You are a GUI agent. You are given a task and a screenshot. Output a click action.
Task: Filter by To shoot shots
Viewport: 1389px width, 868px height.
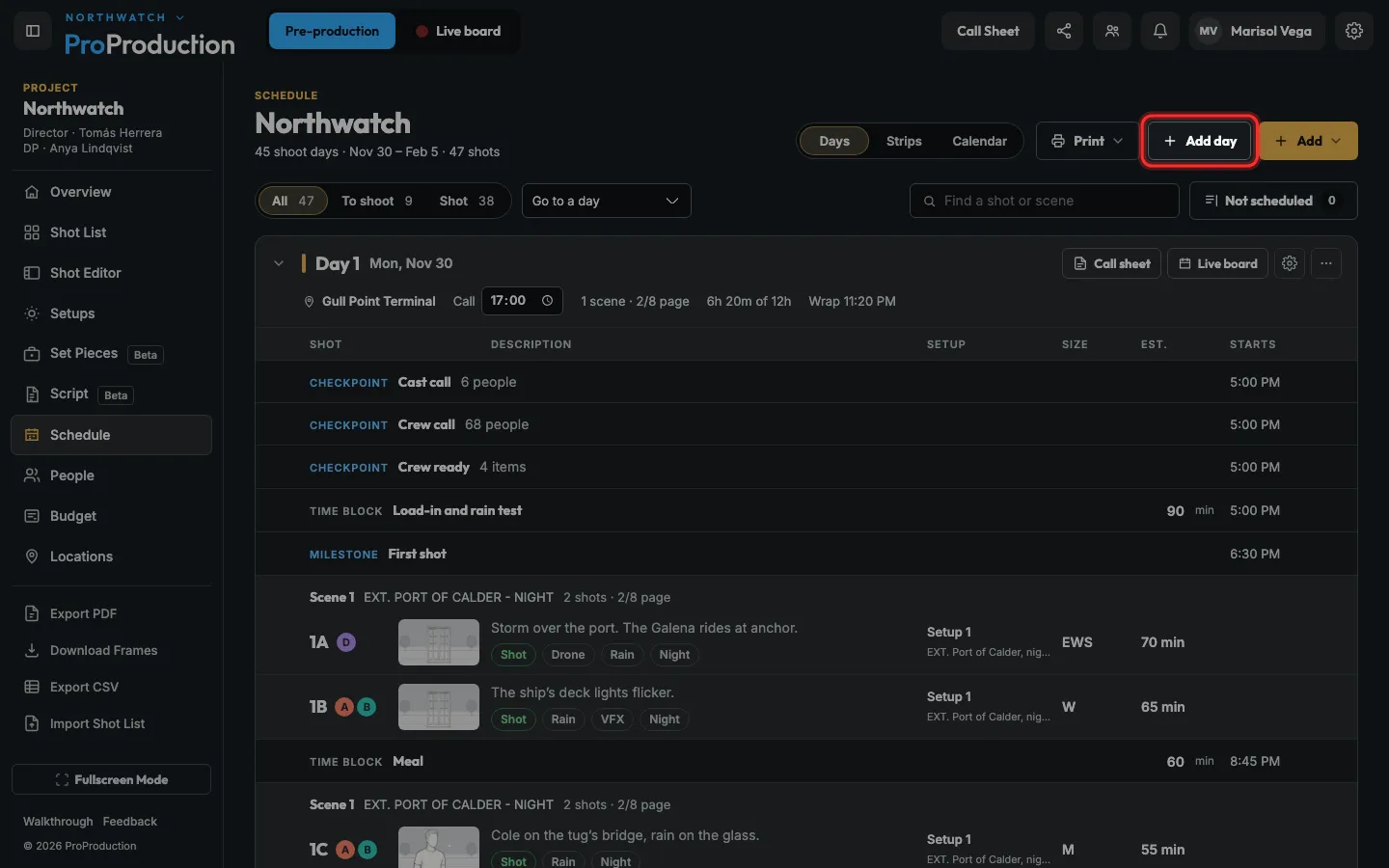(377, 201)
